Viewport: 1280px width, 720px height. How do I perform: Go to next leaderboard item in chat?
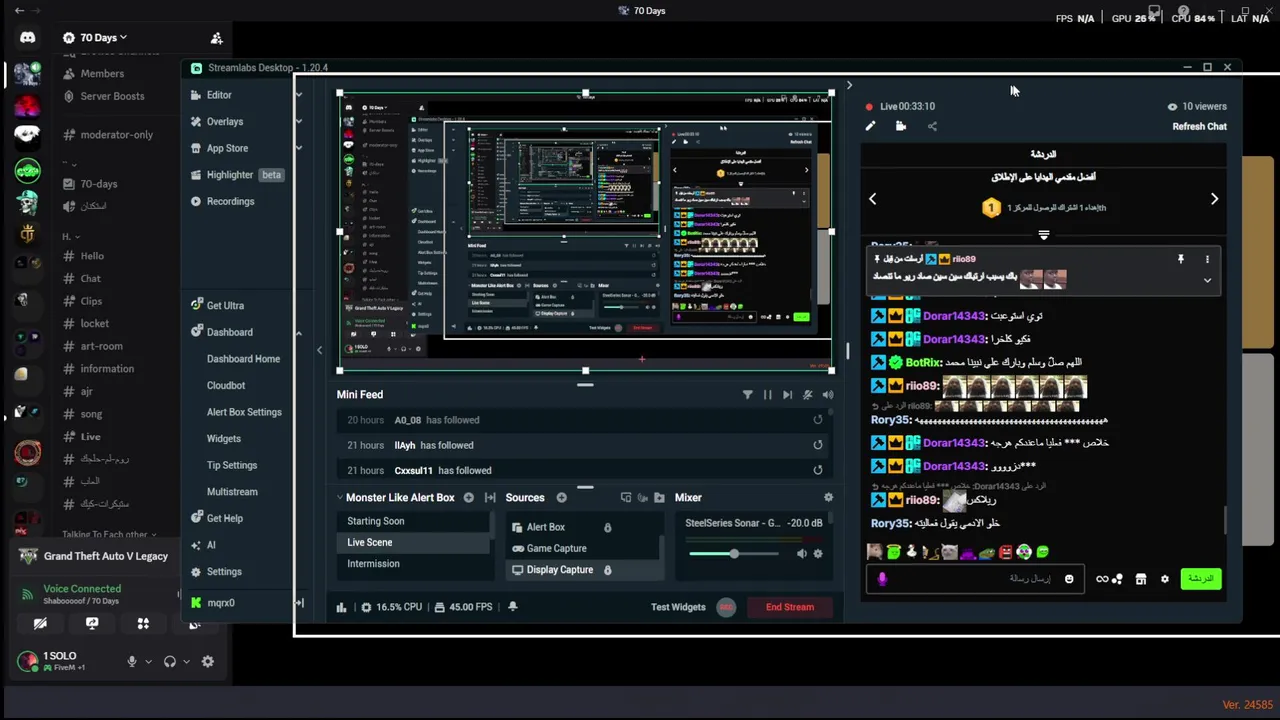(1214, 199)
